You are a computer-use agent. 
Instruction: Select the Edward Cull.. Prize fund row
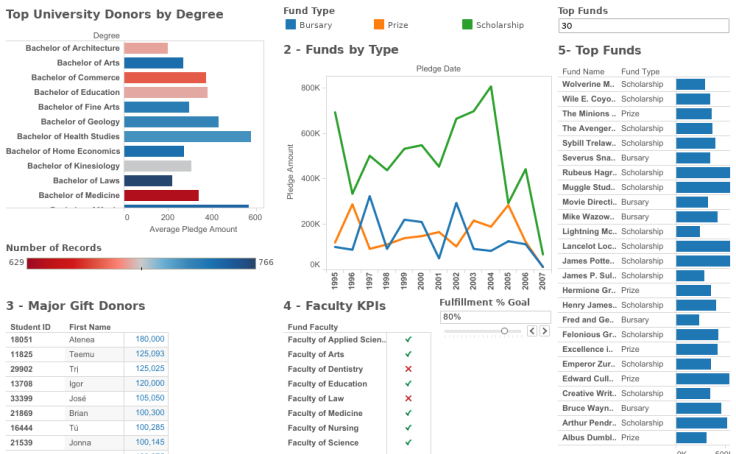644,378
